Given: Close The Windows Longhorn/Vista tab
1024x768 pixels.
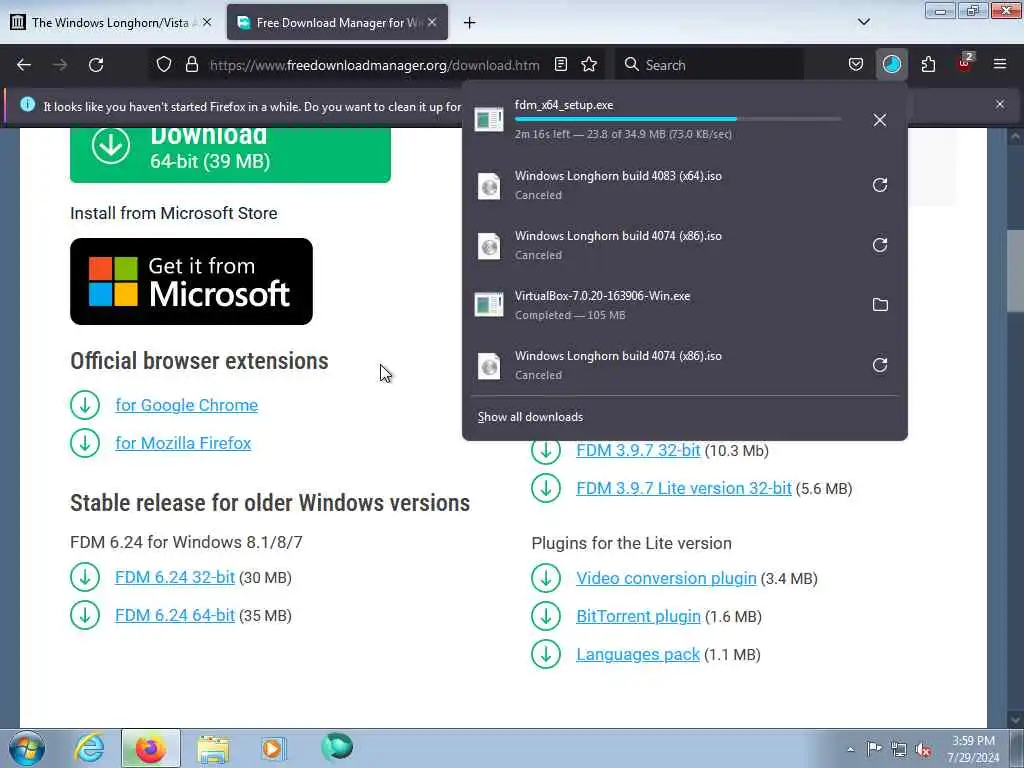Looking at the screenshot, I should [206, 22].
